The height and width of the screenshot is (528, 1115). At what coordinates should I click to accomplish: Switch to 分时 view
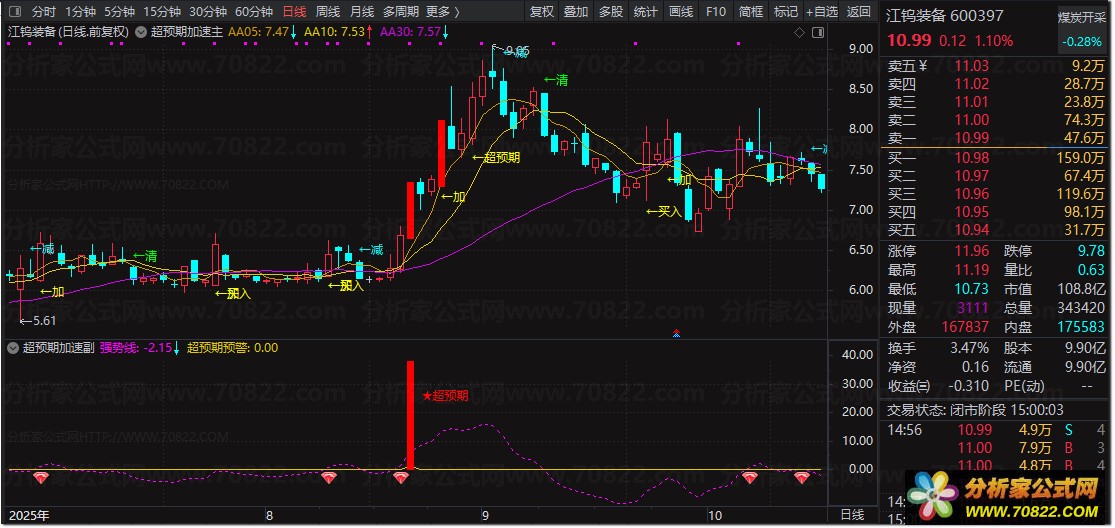43,11
